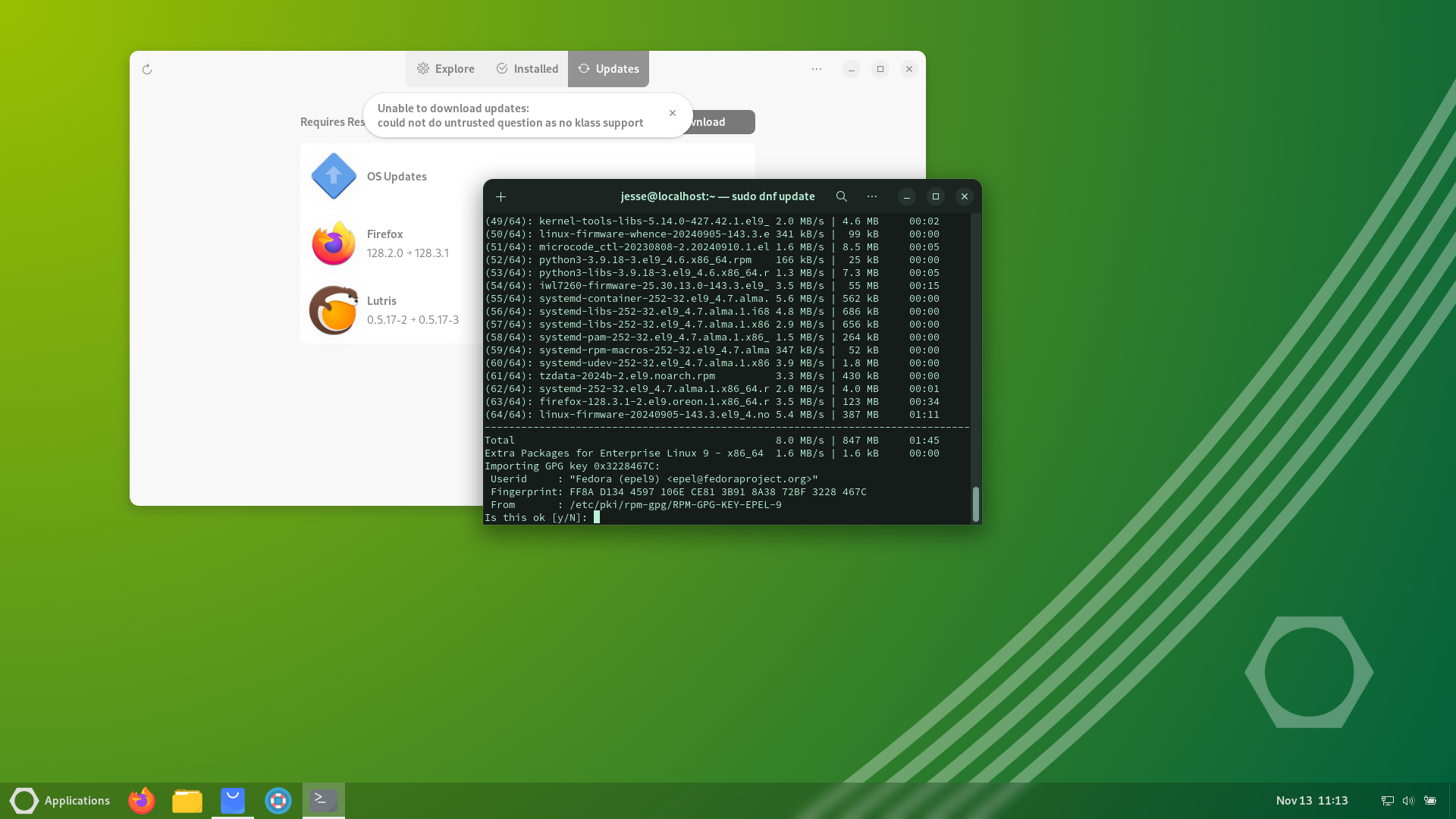Open the terminal menu
Image resolution: width=1456 pixels, height=819 pixels.
tap(872, 196)
